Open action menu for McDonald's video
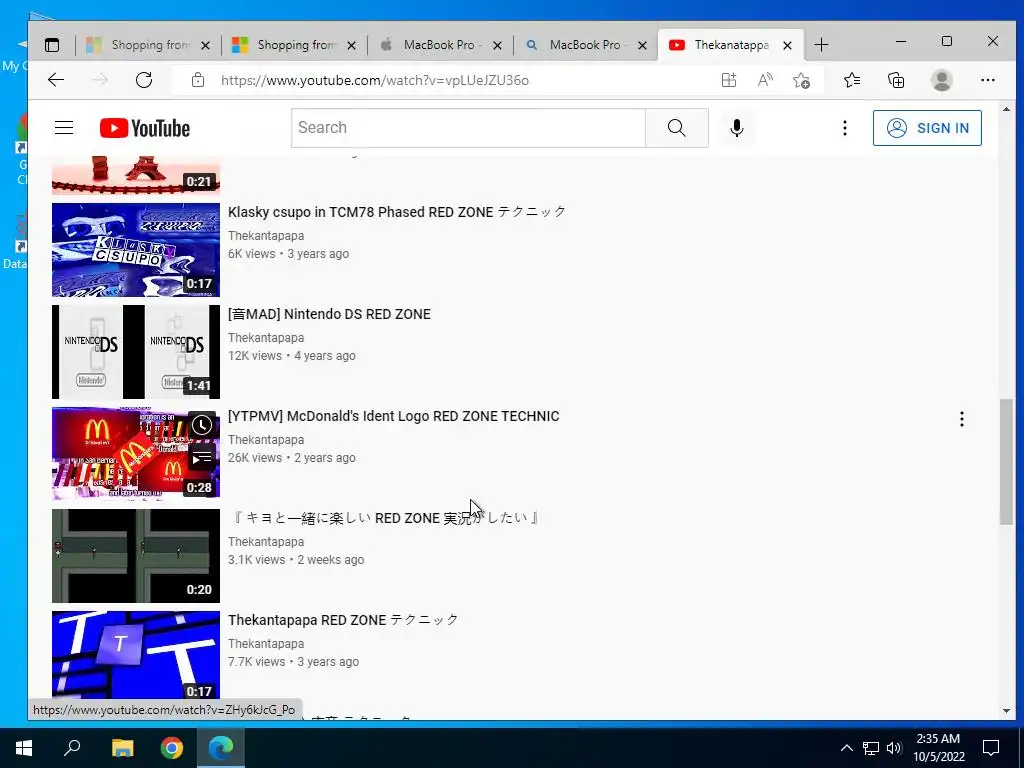The width and height of the screenshot is (1024, 768). pos(961,419)
